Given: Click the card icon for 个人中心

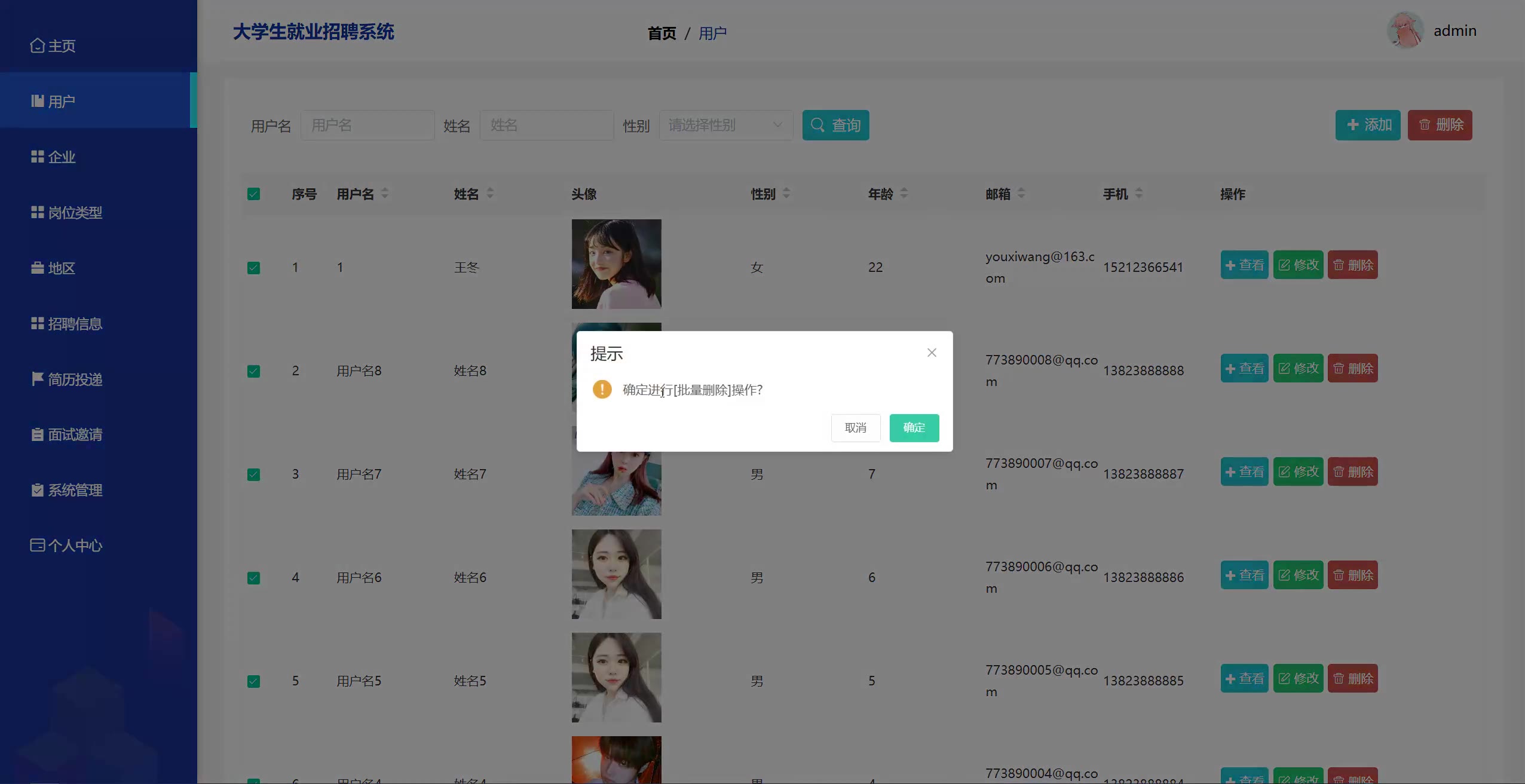Looking at the screenshot, I should coord(37,545).
